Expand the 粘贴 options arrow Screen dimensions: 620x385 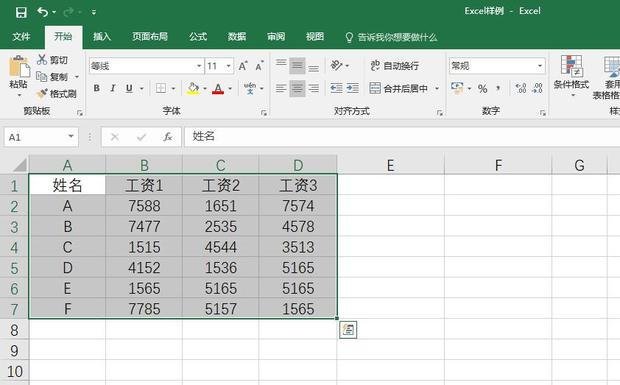pos(19,95)
